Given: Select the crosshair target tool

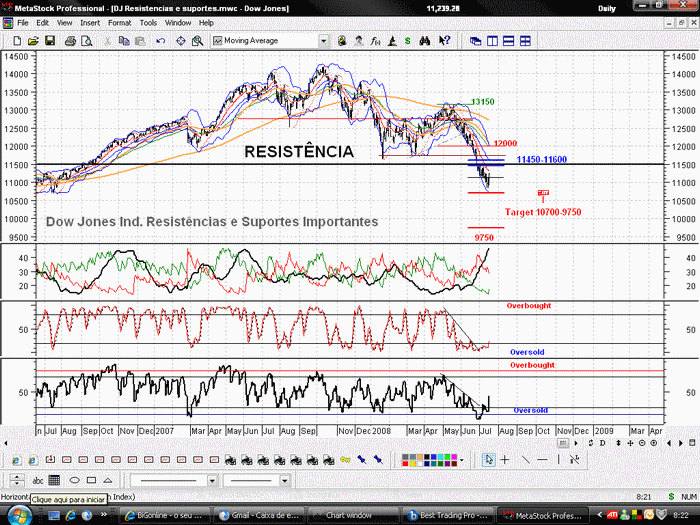Looking at the screenshot, I should [181, 41].
